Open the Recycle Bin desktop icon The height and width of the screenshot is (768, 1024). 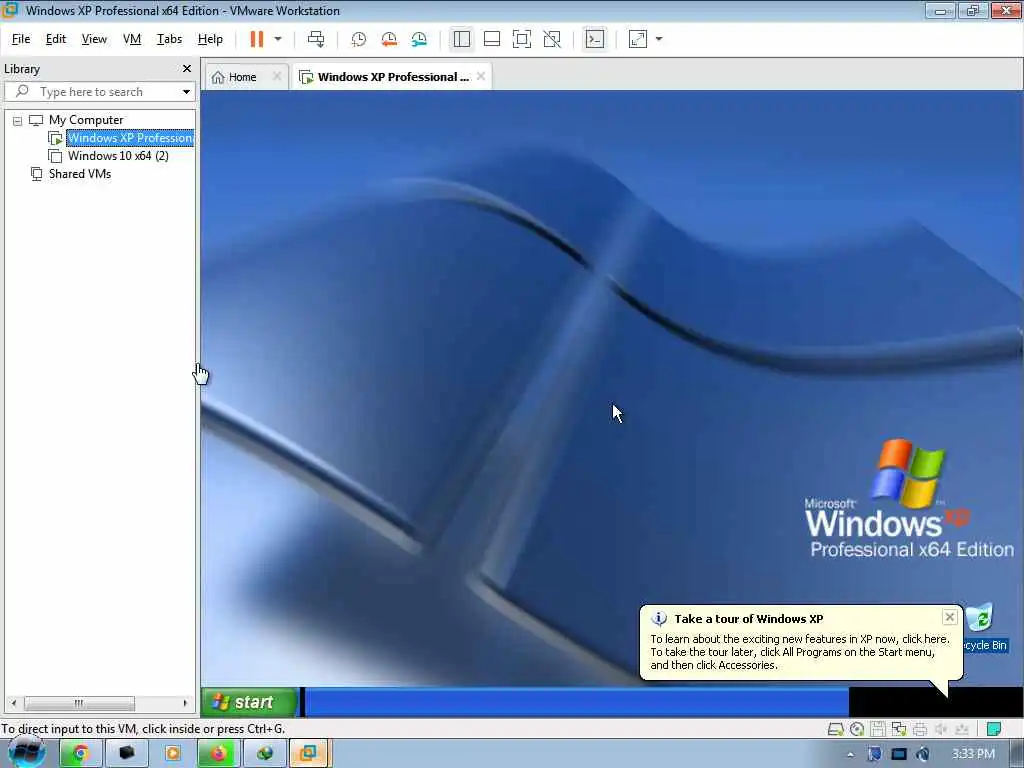click(982, 628)
